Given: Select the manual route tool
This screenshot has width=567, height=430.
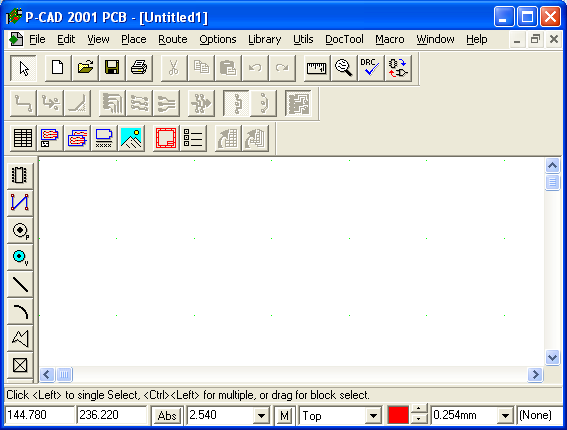Looking at the screenshot, I should (23, 103).
